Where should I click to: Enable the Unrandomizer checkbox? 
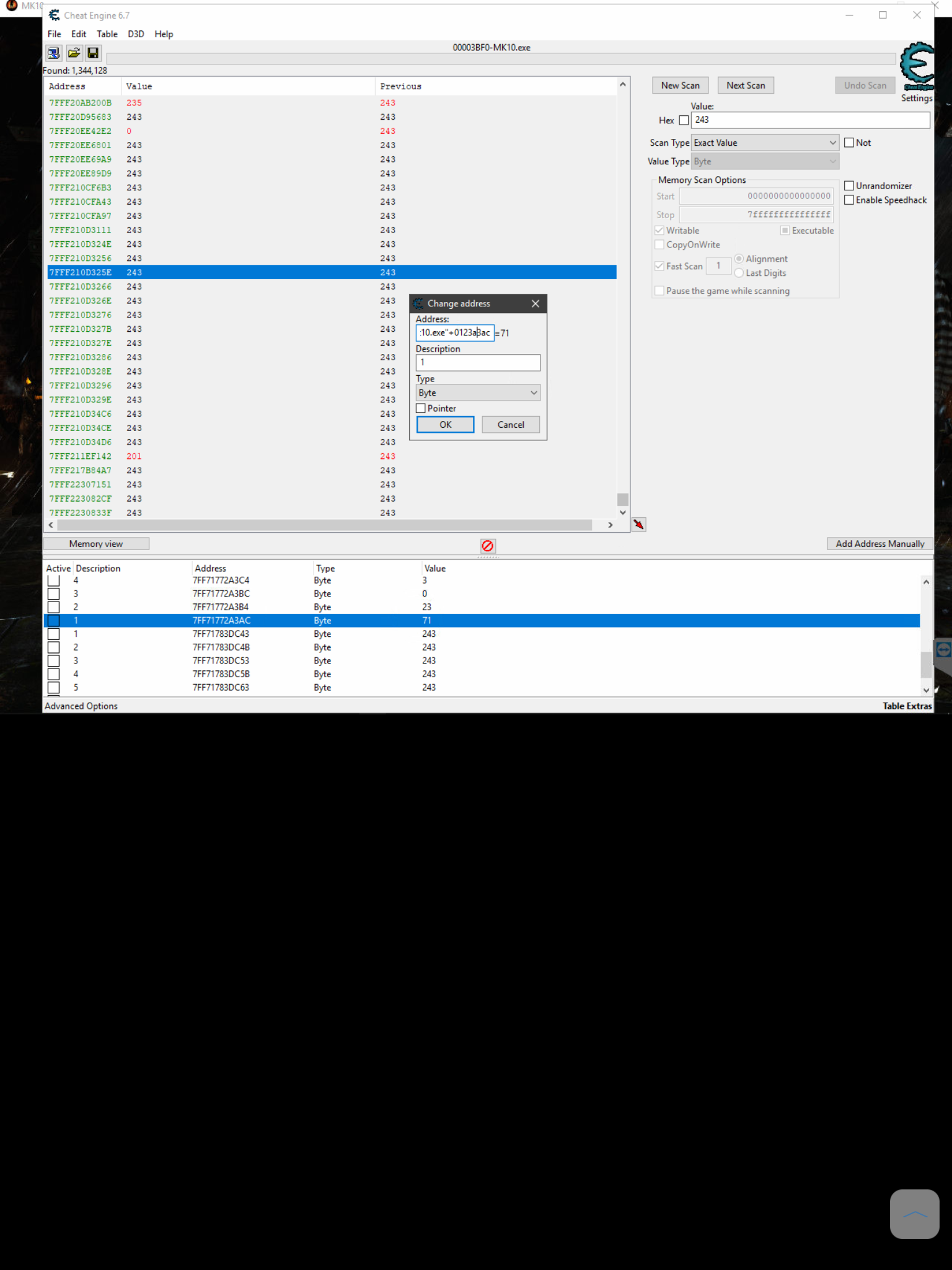[849, 186]
